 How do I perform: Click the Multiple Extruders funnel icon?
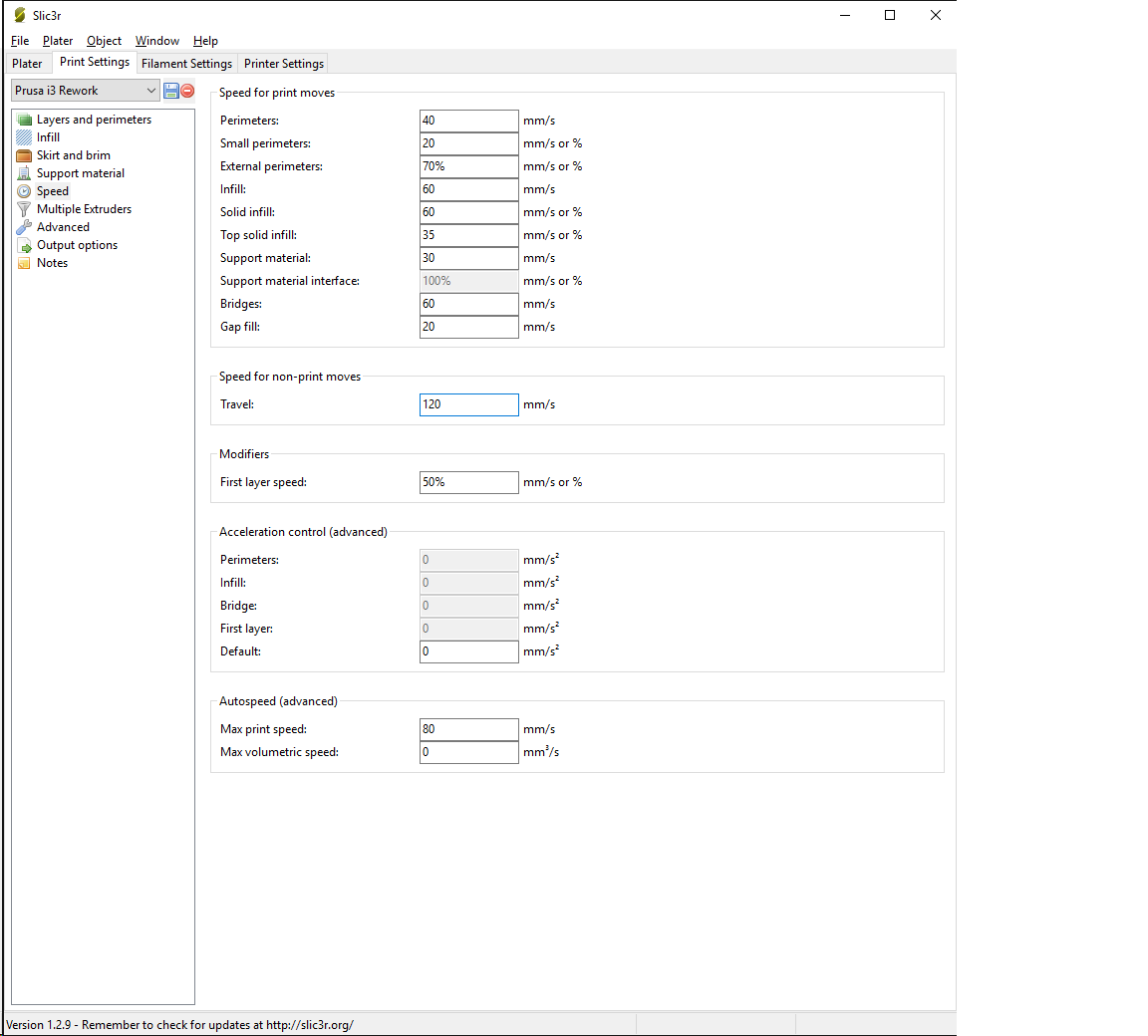point(24,209)
